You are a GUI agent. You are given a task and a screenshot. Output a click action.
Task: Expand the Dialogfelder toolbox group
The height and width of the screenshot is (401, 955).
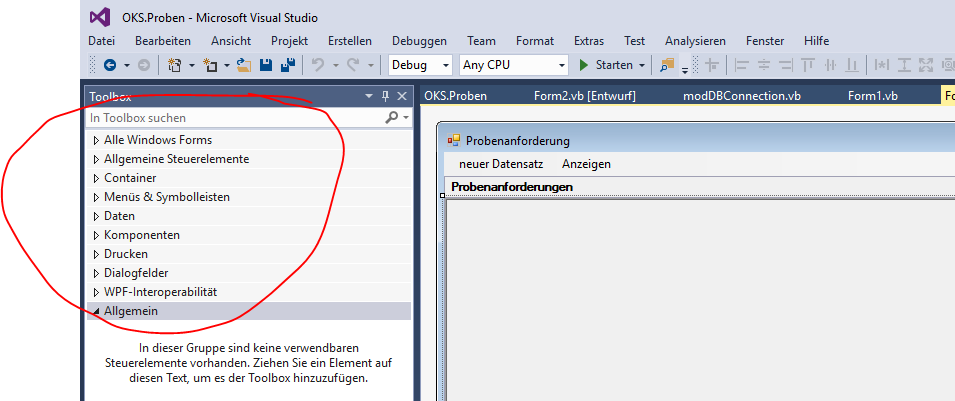(96, 272)
